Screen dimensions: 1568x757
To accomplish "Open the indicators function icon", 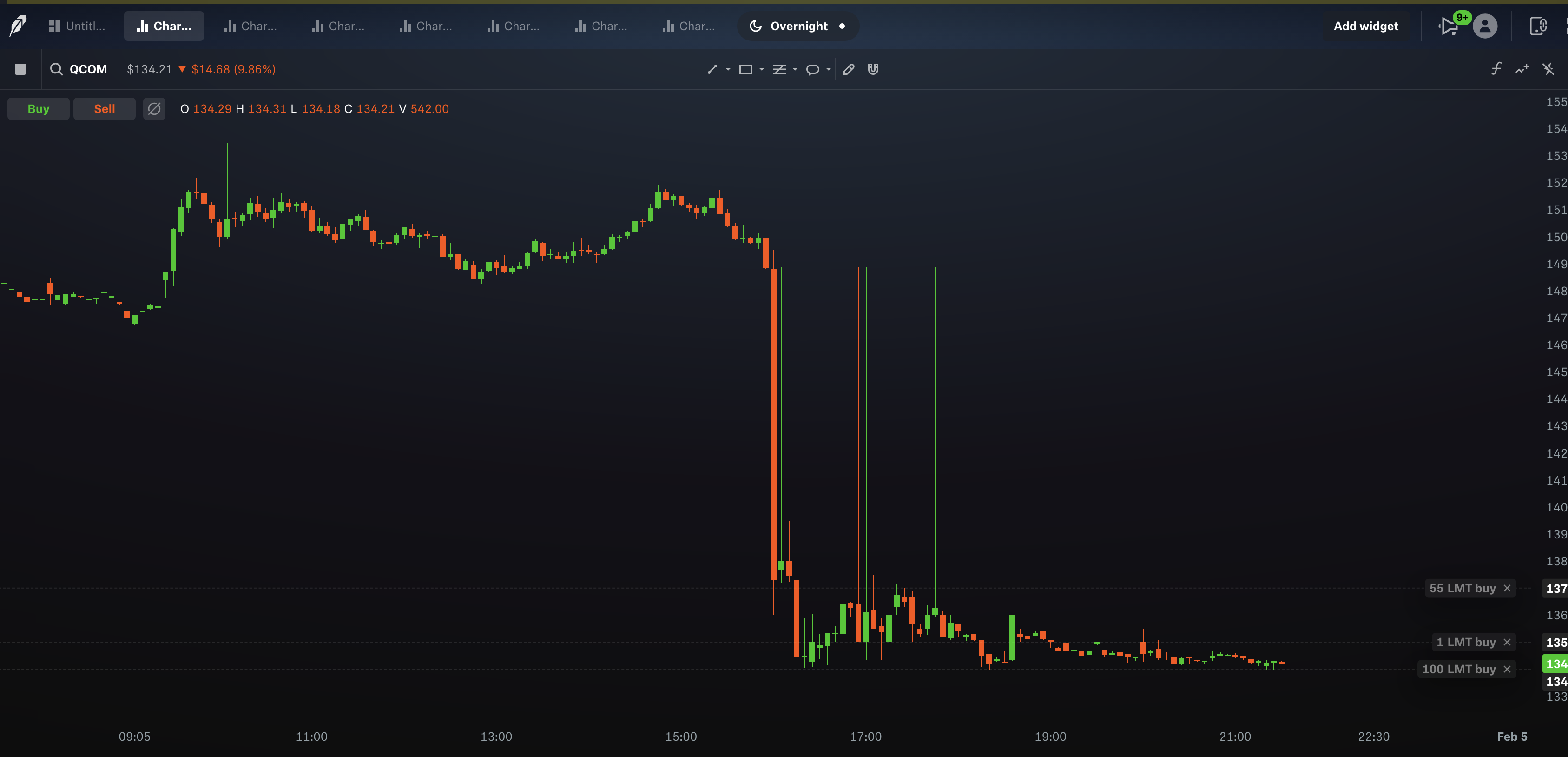I will pyautogui.click(x=1496, y=69).
